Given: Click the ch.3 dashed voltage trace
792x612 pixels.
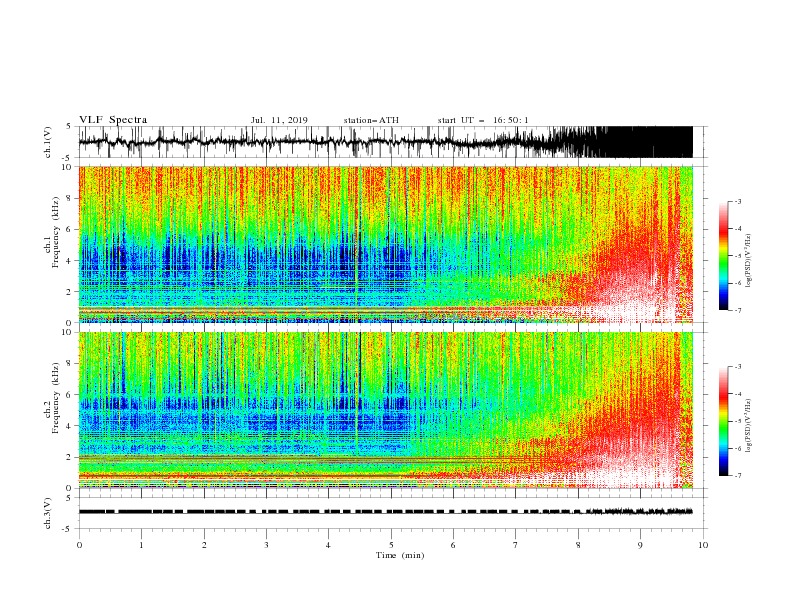Looking at the screenshot, I should [386, 512].
